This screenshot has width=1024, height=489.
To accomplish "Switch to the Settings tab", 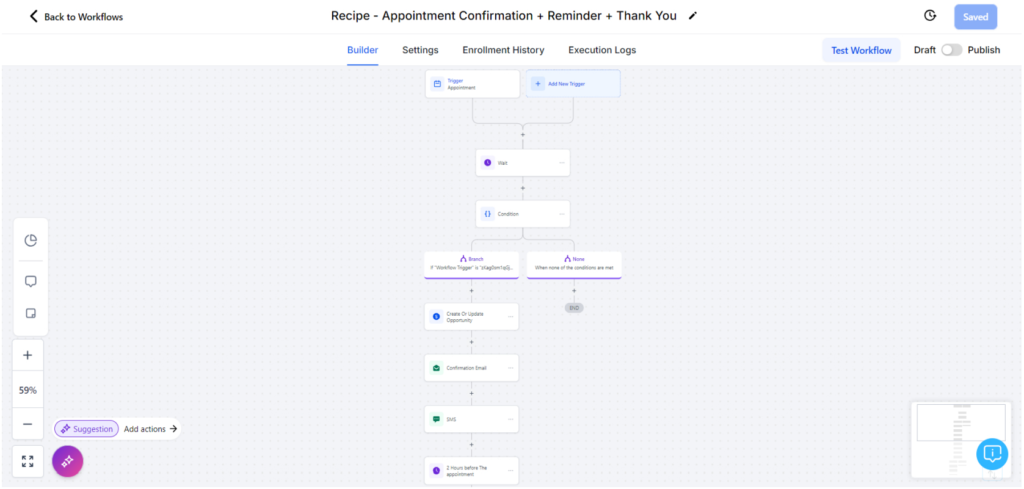I will point(420,50).
